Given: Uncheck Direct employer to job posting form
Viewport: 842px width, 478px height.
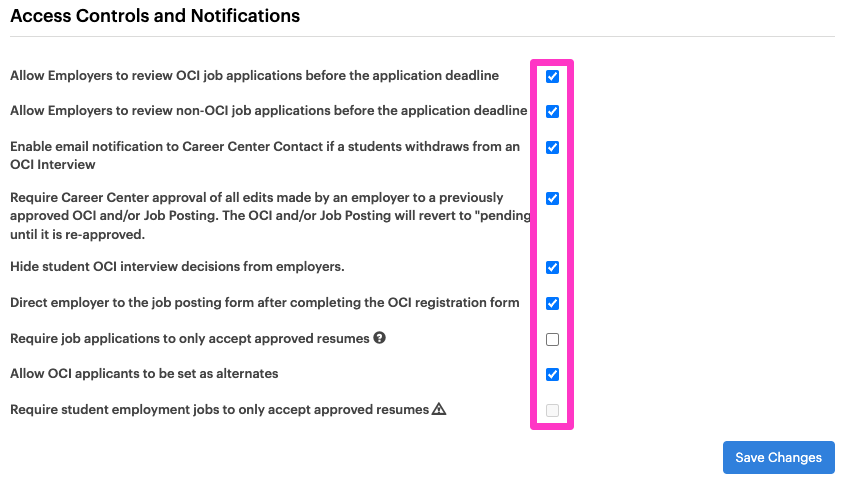Looking at the screenshot, I should (552, 303).
